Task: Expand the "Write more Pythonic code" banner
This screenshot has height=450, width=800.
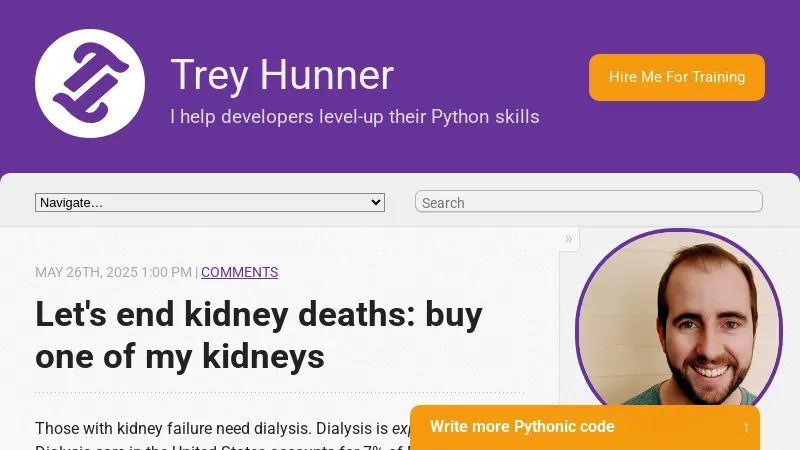Action: [x=522, y=427]
